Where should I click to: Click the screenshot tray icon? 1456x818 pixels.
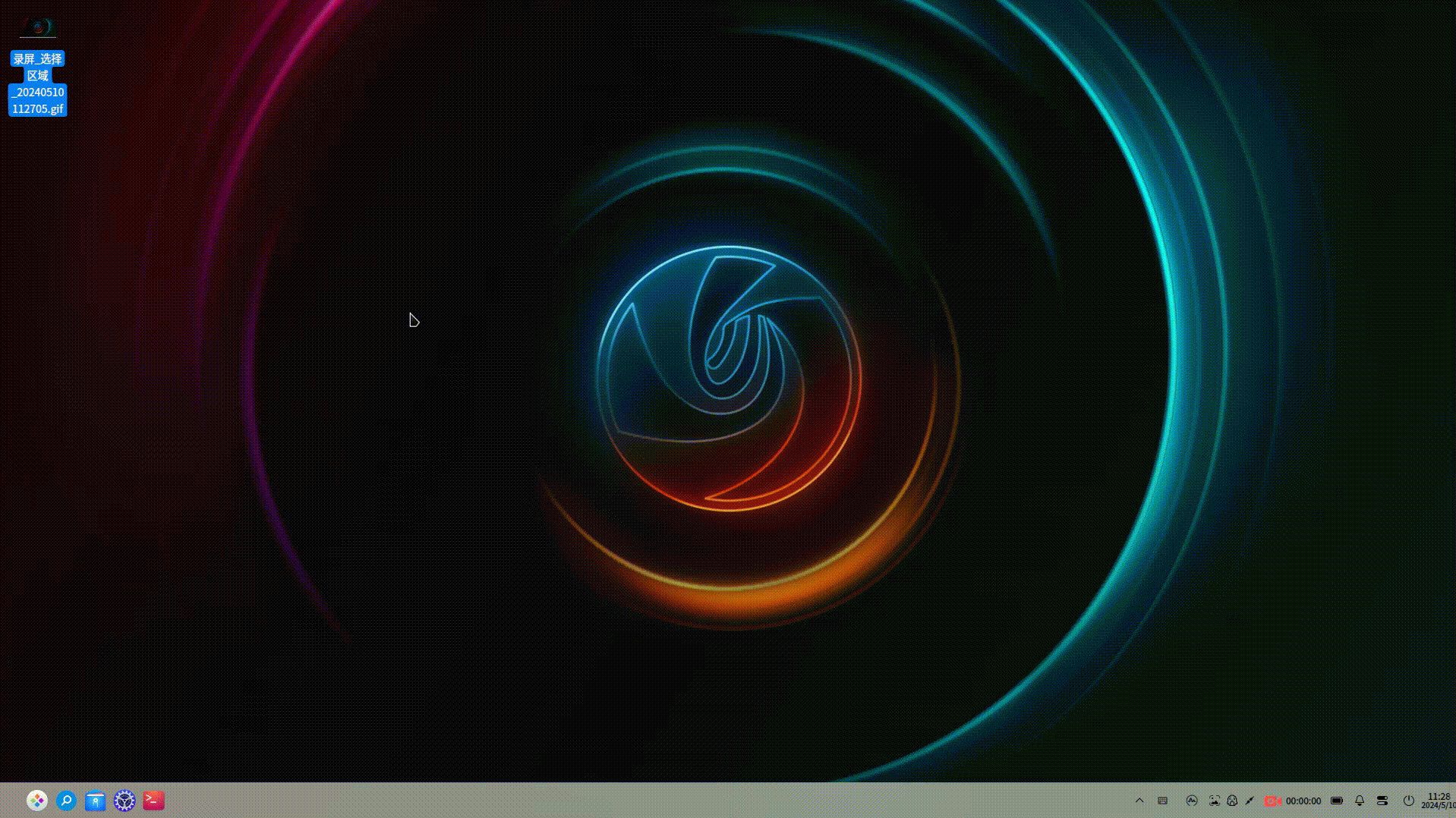(x=1215, y=801)
